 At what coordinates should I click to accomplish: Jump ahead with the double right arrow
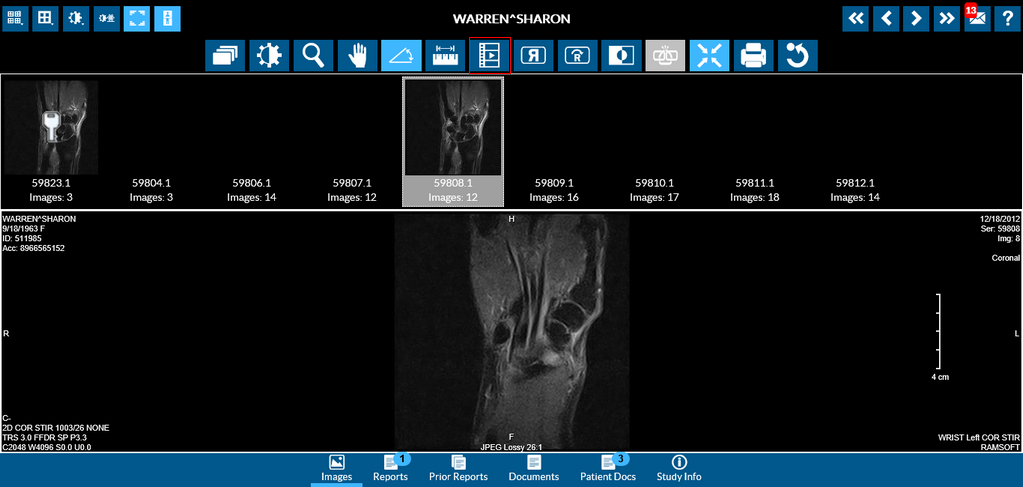(x=945, y=19)
